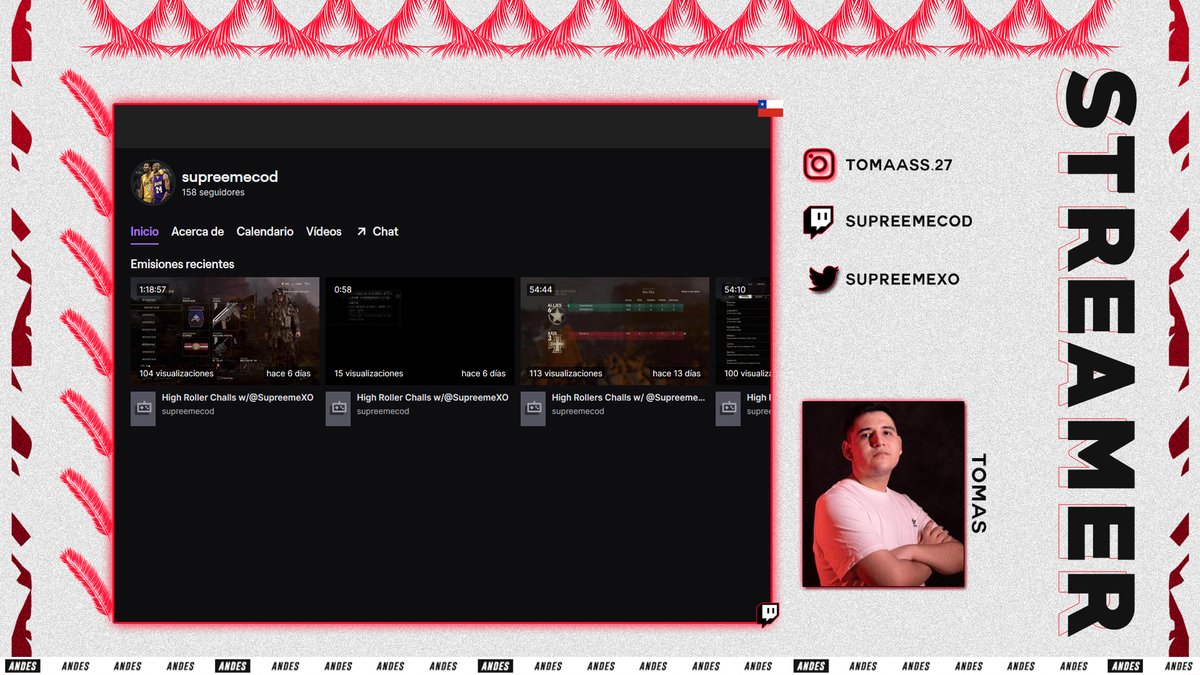1200x675 pixels.
Task: Click the supreemecod channel name heading
Action: (230, 176)
